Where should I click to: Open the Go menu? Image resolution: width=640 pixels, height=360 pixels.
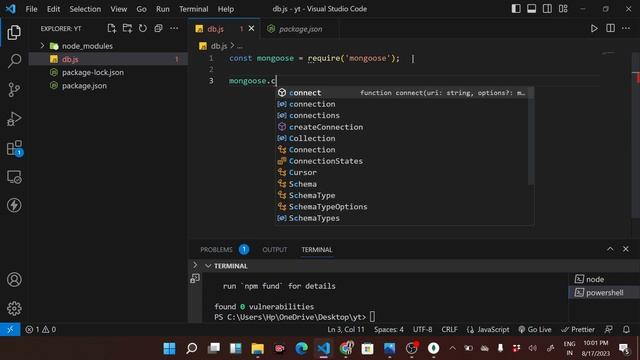coord(141,9)
